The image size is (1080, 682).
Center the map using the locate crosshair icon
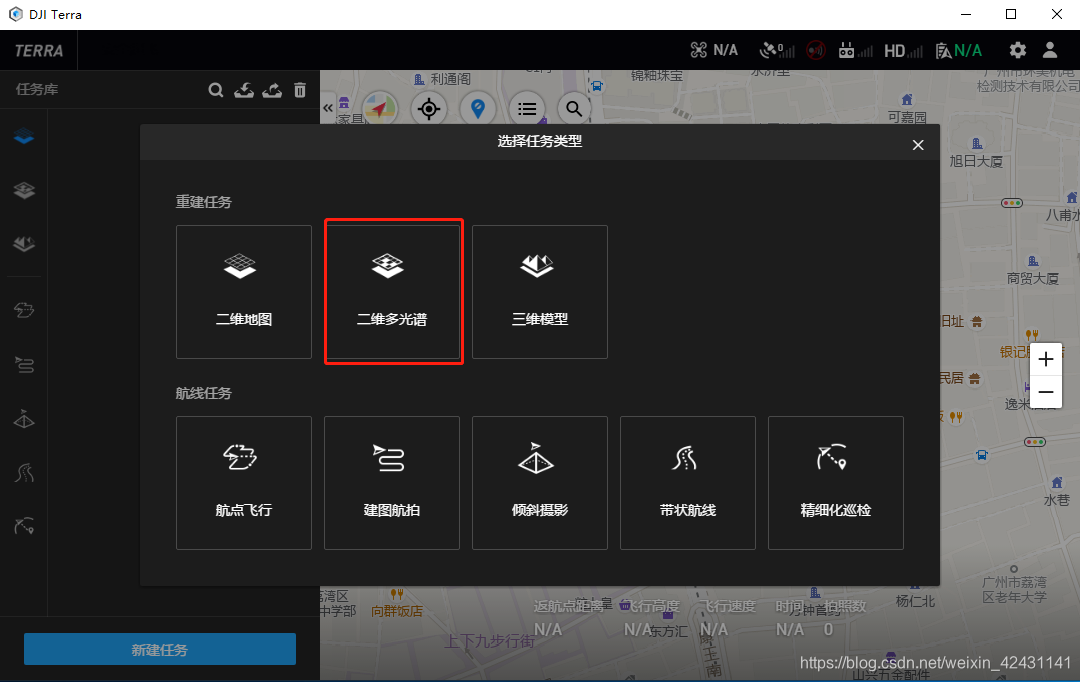coord(429,108)
